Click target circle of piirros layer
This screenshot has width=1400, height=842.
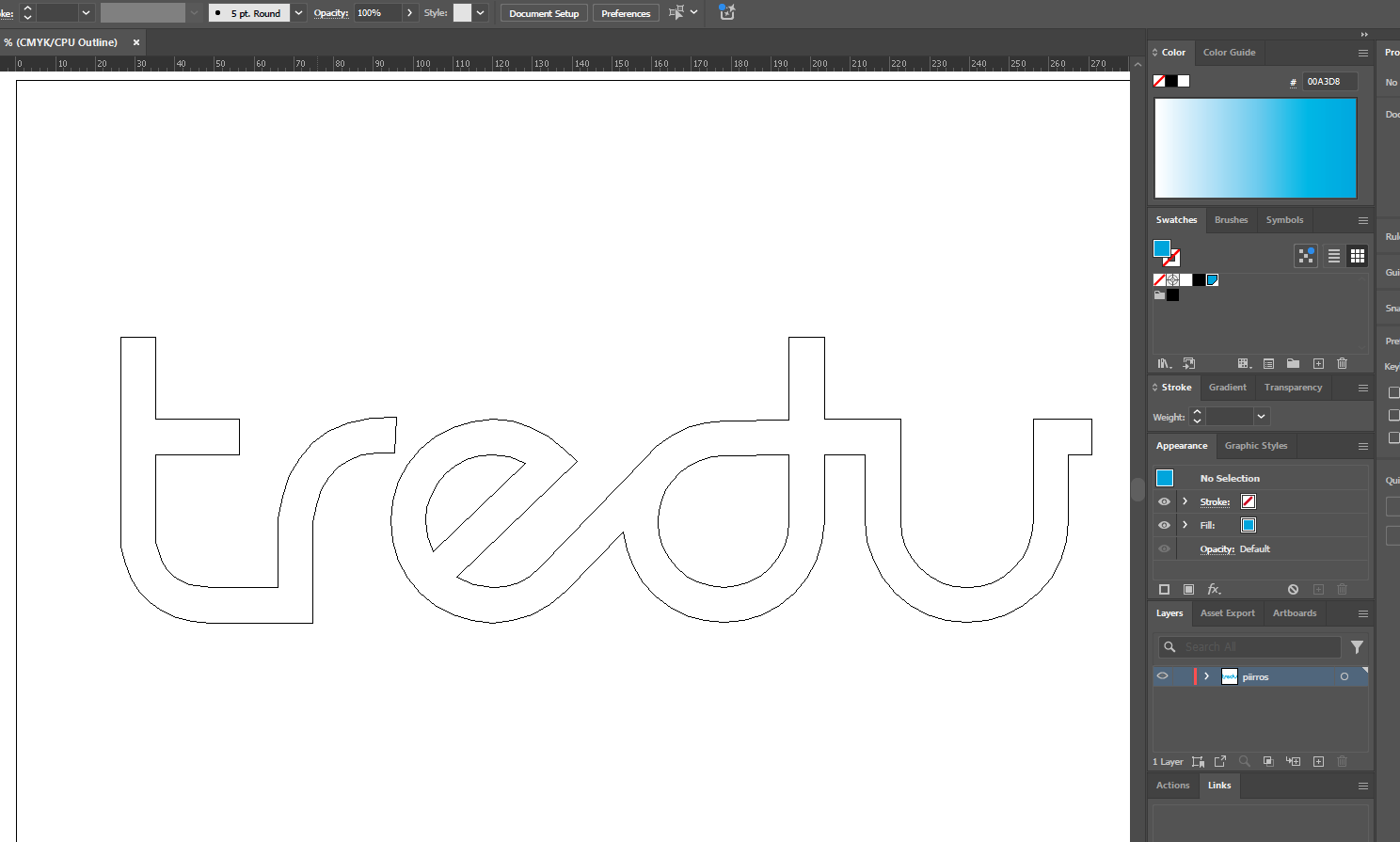[1344, 676]
